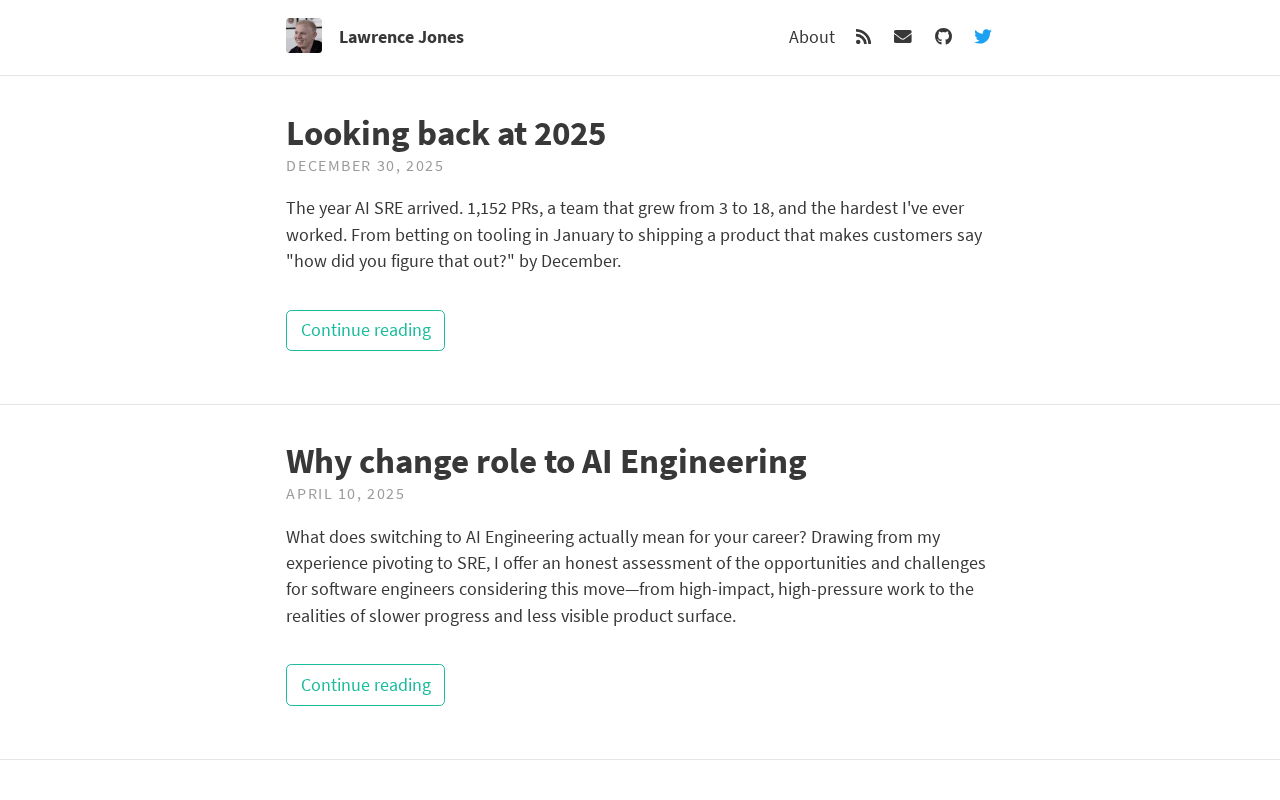
Task: Click the "1,152 PRs" text in the excerpt
Action: (502, 208)
